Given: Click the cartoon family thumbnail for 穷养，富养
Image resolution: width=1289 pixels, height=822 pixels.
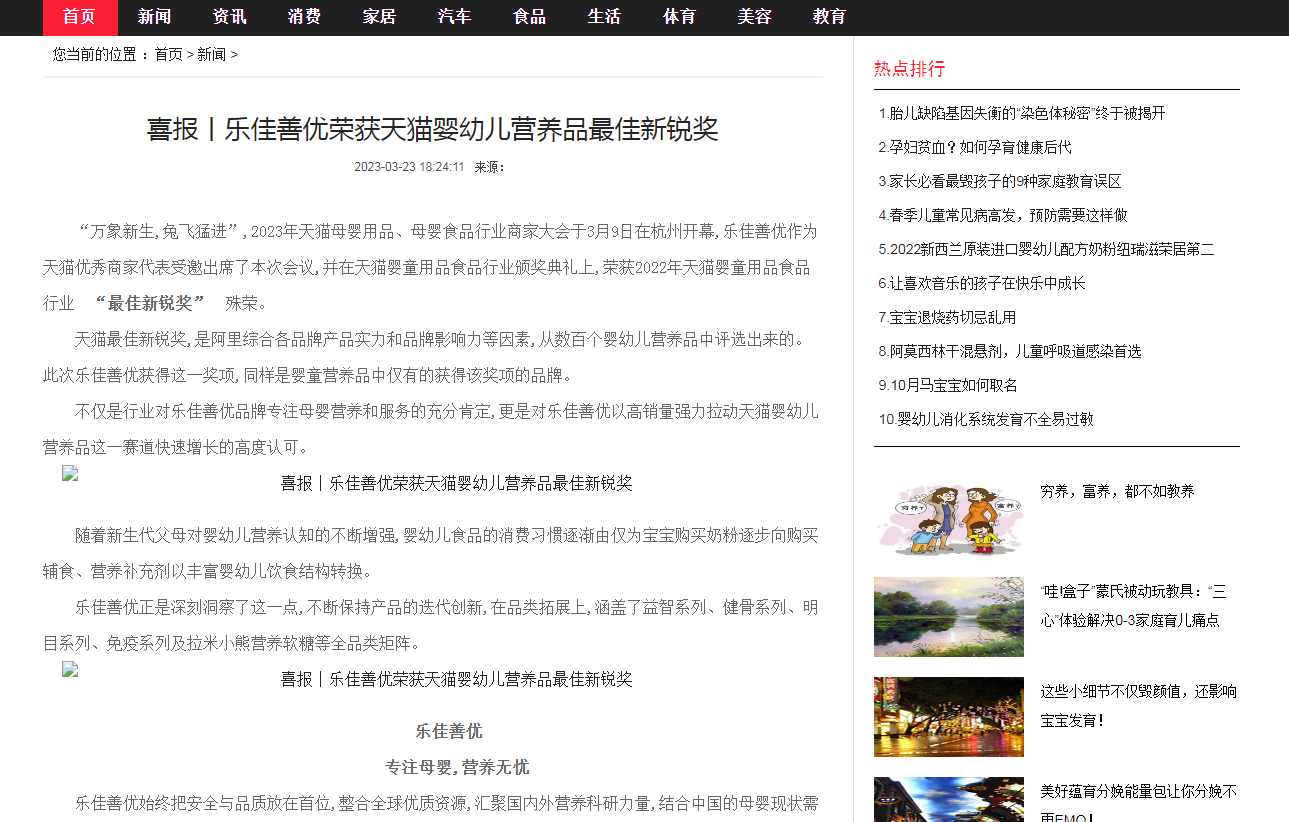Looking at the screenshot, I should [x=949, y=517].
